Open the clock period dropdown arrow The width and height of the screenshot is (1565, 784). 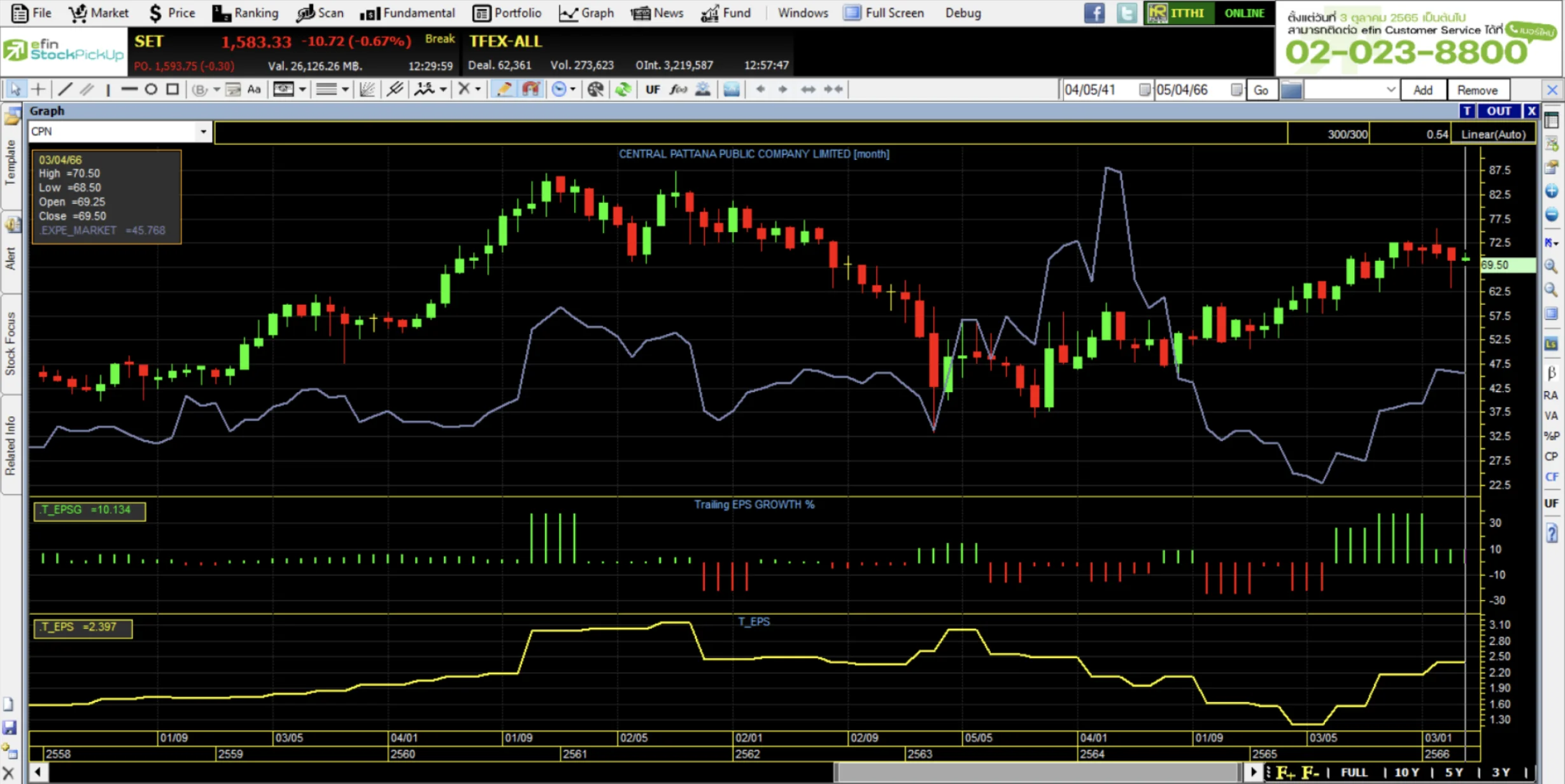(572, 90)
